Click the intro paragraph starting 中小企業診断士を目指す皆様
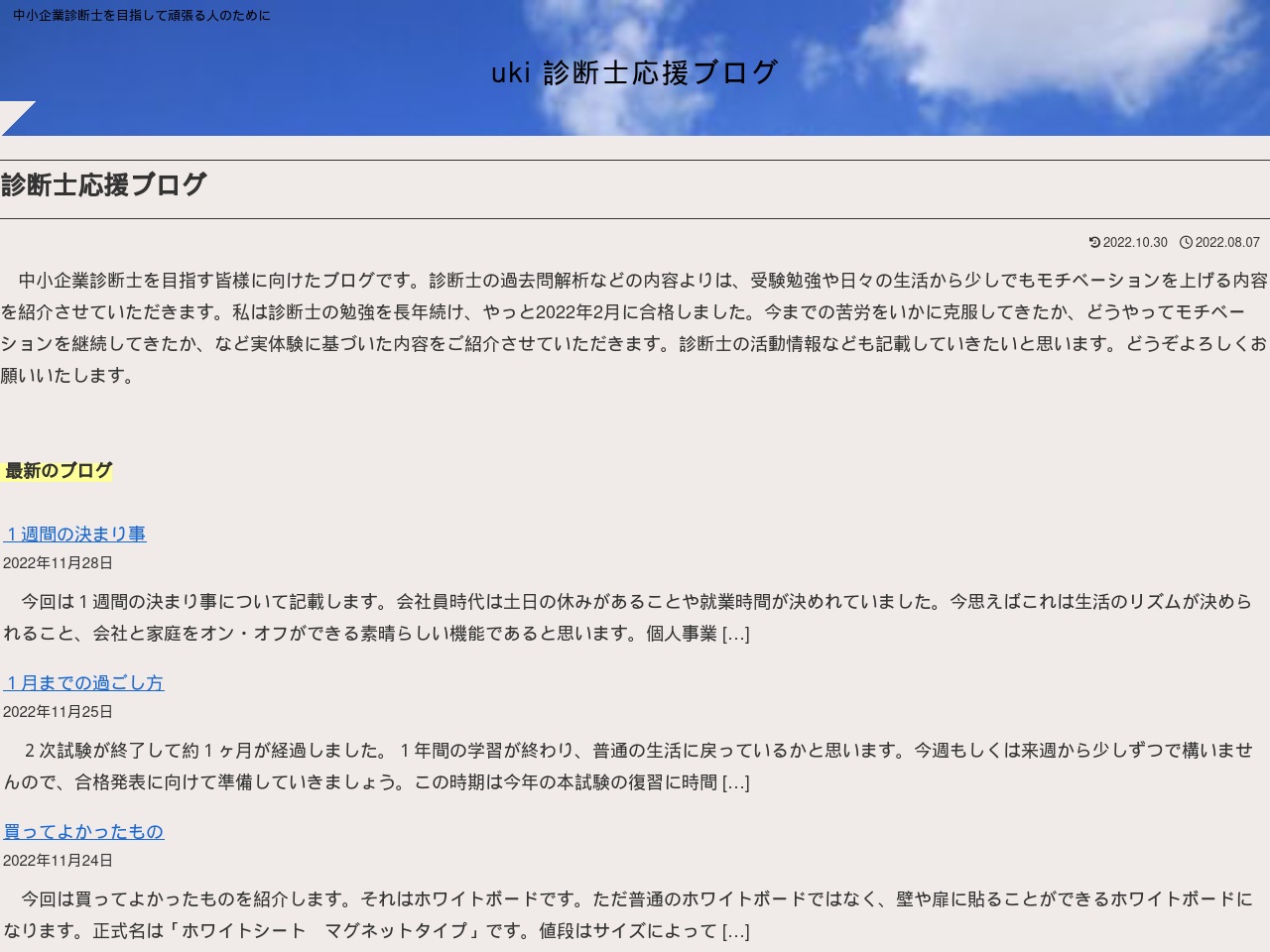 tap(635, 328)
